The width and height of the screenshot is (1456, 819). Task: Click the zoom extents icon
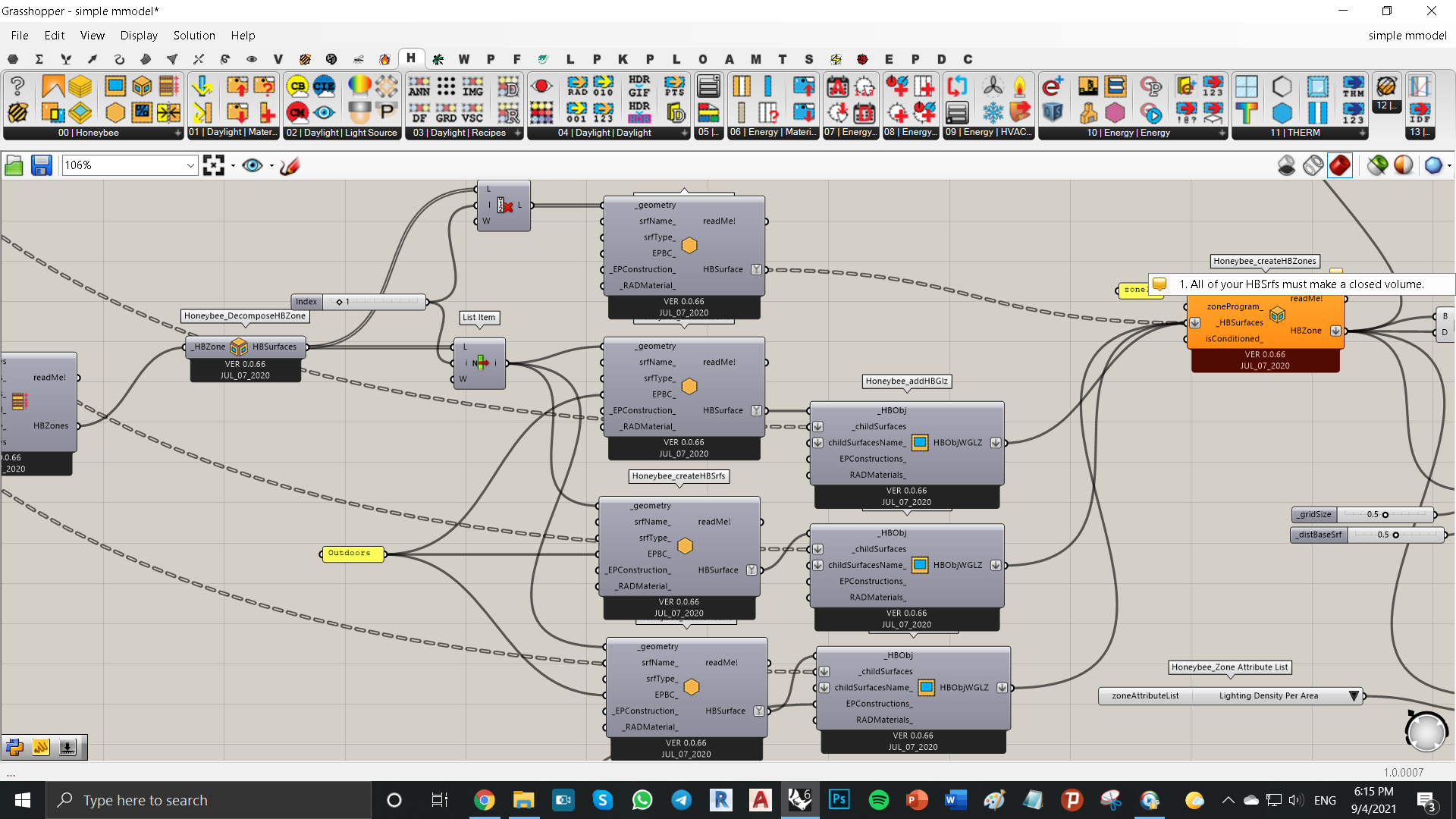(x=214, y=165)
